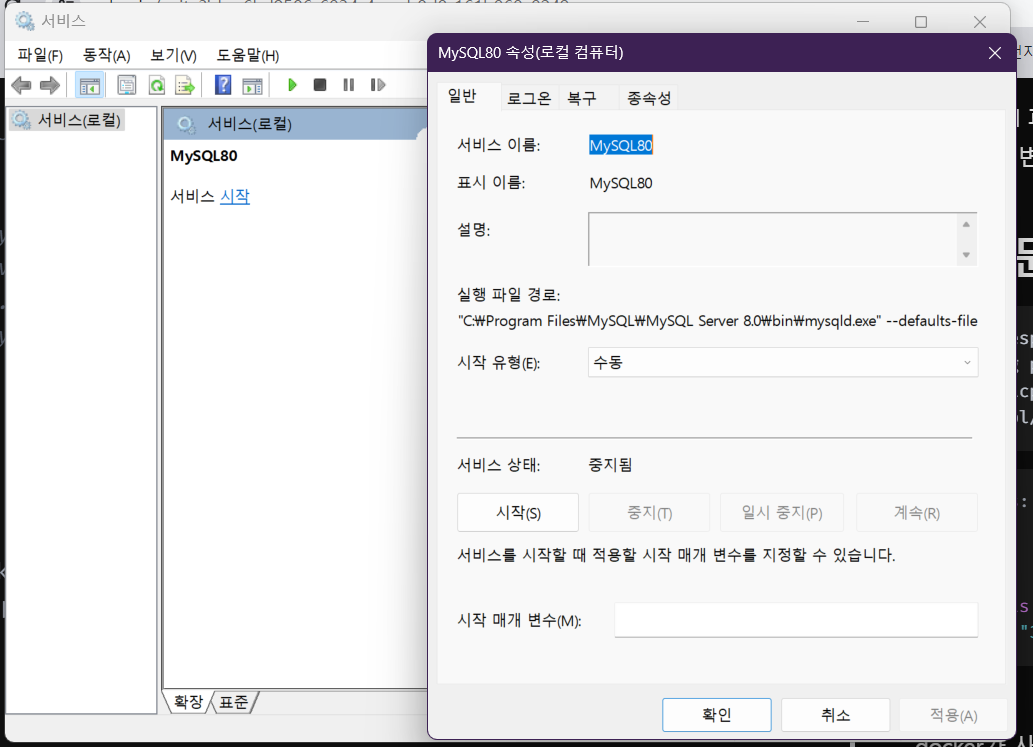Click the 시작 매개 변수 input field
The width and height of the screenshot is (1033, 747).
pos(796,620)
